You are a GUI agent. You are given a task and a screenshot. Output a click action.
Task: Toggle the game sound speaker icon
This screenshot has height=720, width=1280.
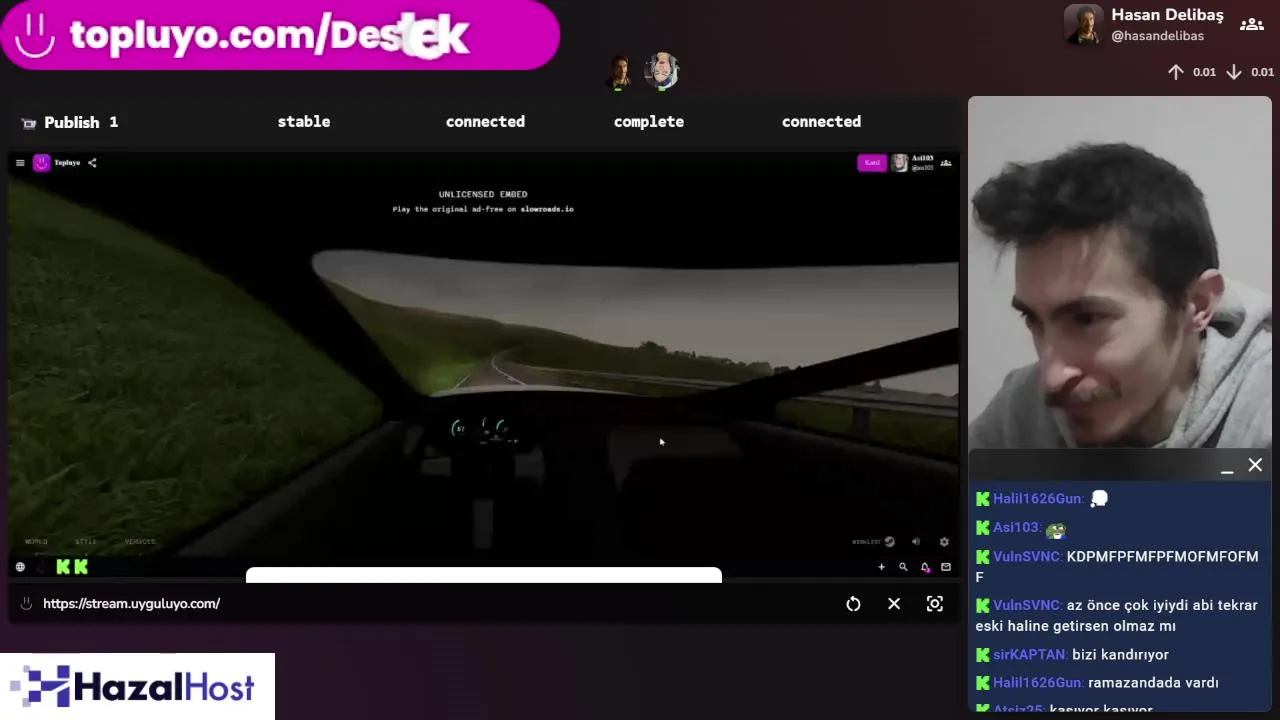[916, 542]
